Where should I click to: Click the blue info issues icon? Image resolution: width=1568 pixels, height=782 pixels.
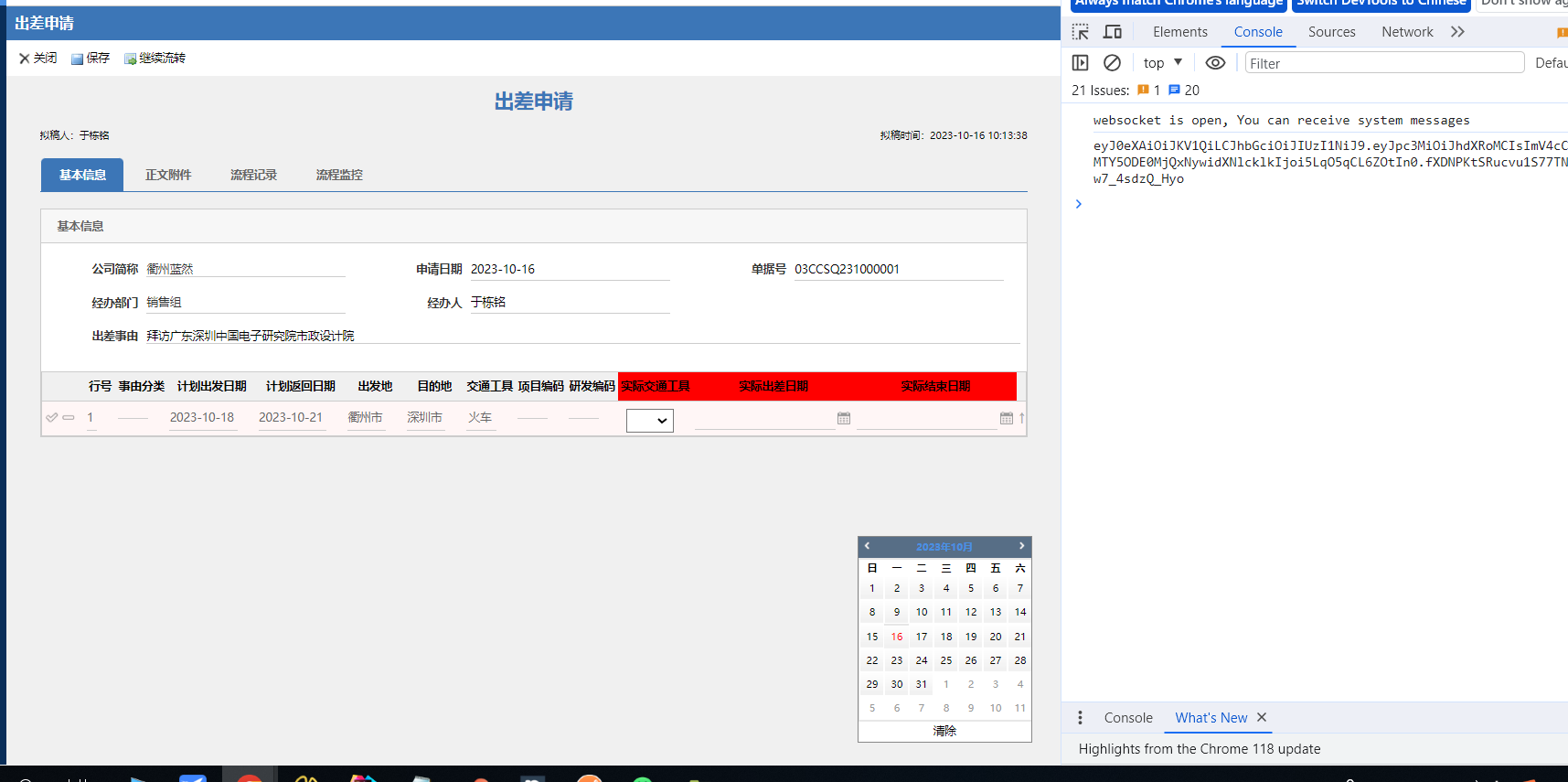point(1174,90)
